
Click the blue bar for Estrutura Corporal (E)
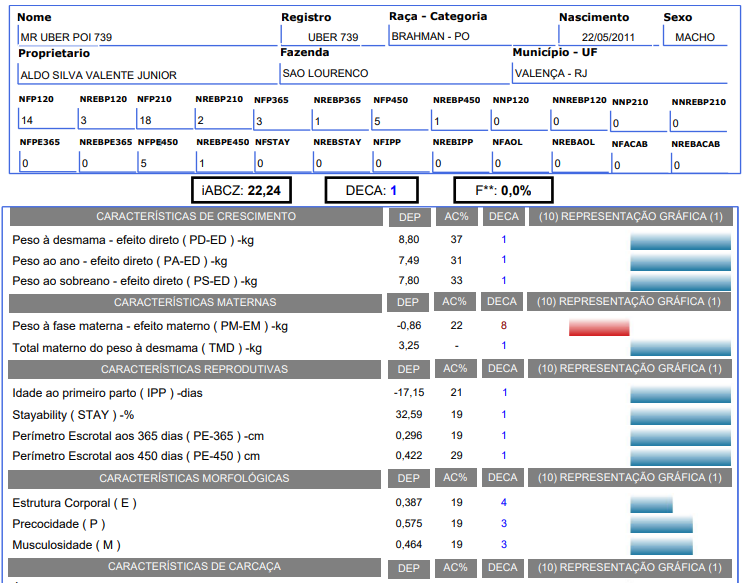[651, 503]
